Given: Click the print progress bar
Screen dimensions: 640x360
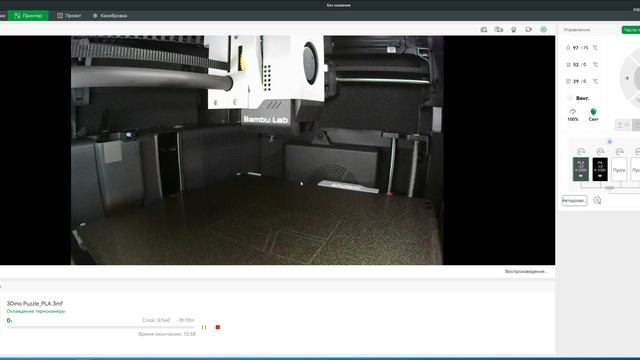Looking at the screenshot, I should [x=100, y=327].
